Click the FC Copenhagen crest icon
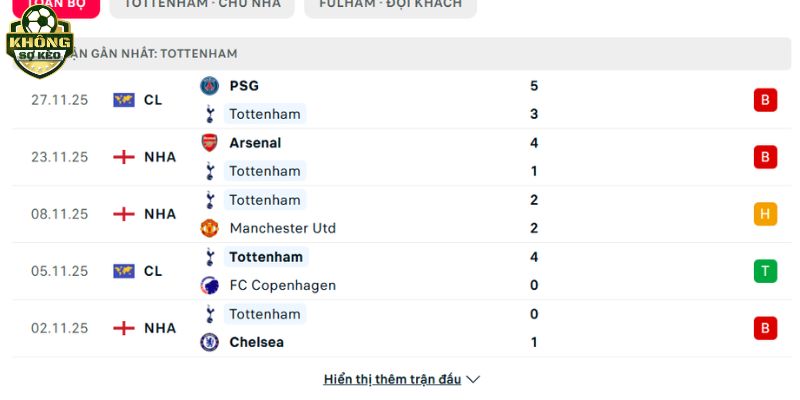 (x=209, y=285)
